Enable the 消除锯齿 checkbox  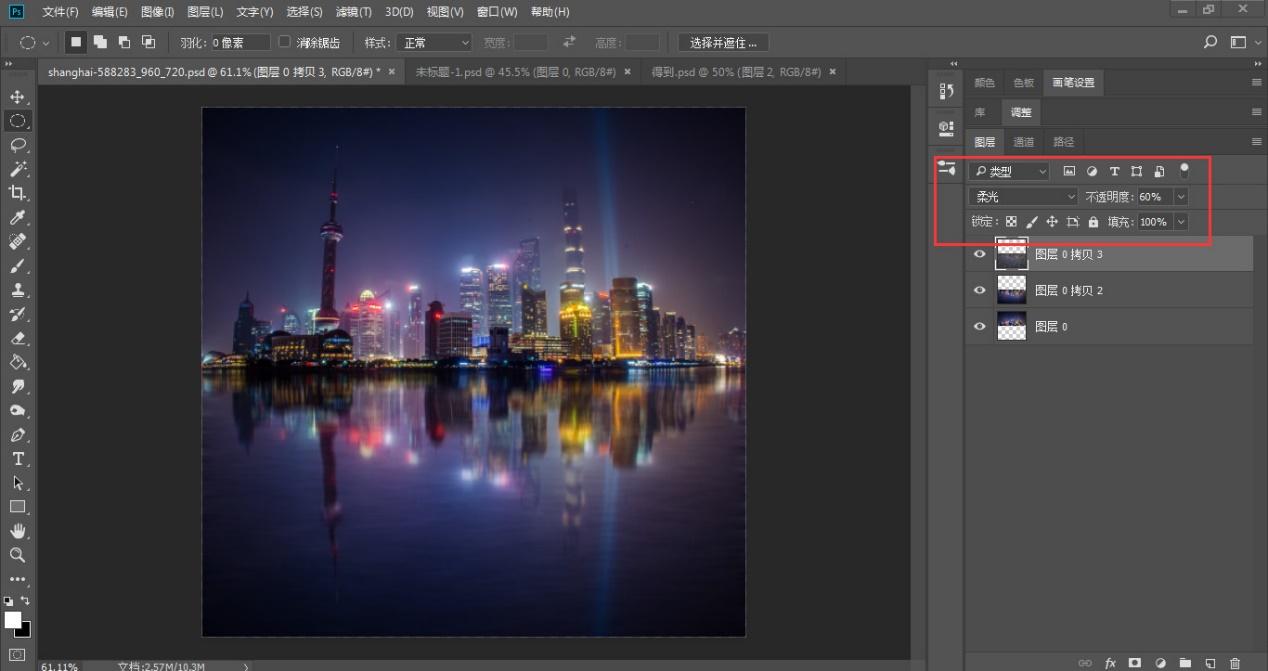285,42
